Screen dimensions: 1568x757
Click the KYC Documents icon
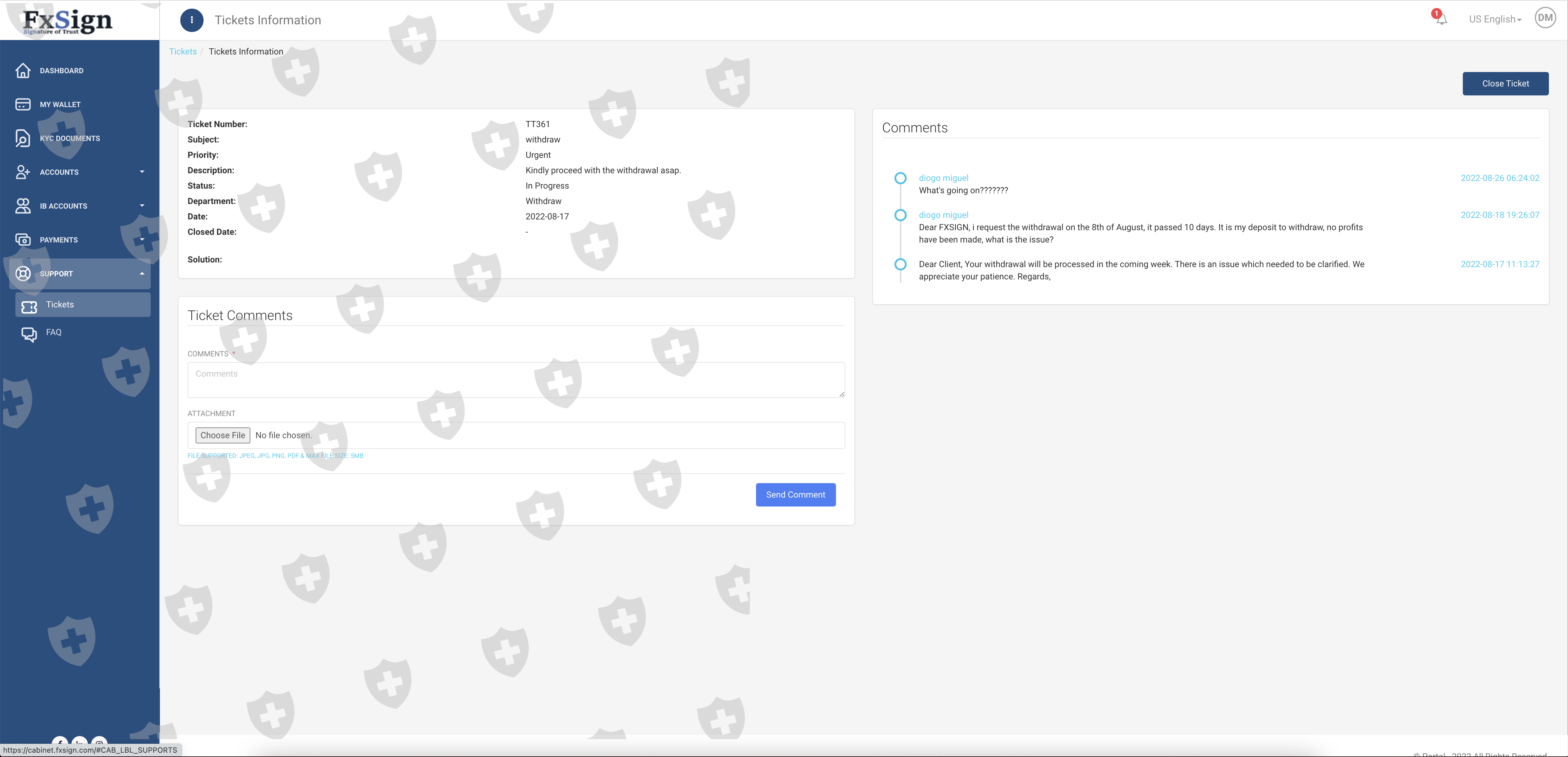tap(22, 138)
